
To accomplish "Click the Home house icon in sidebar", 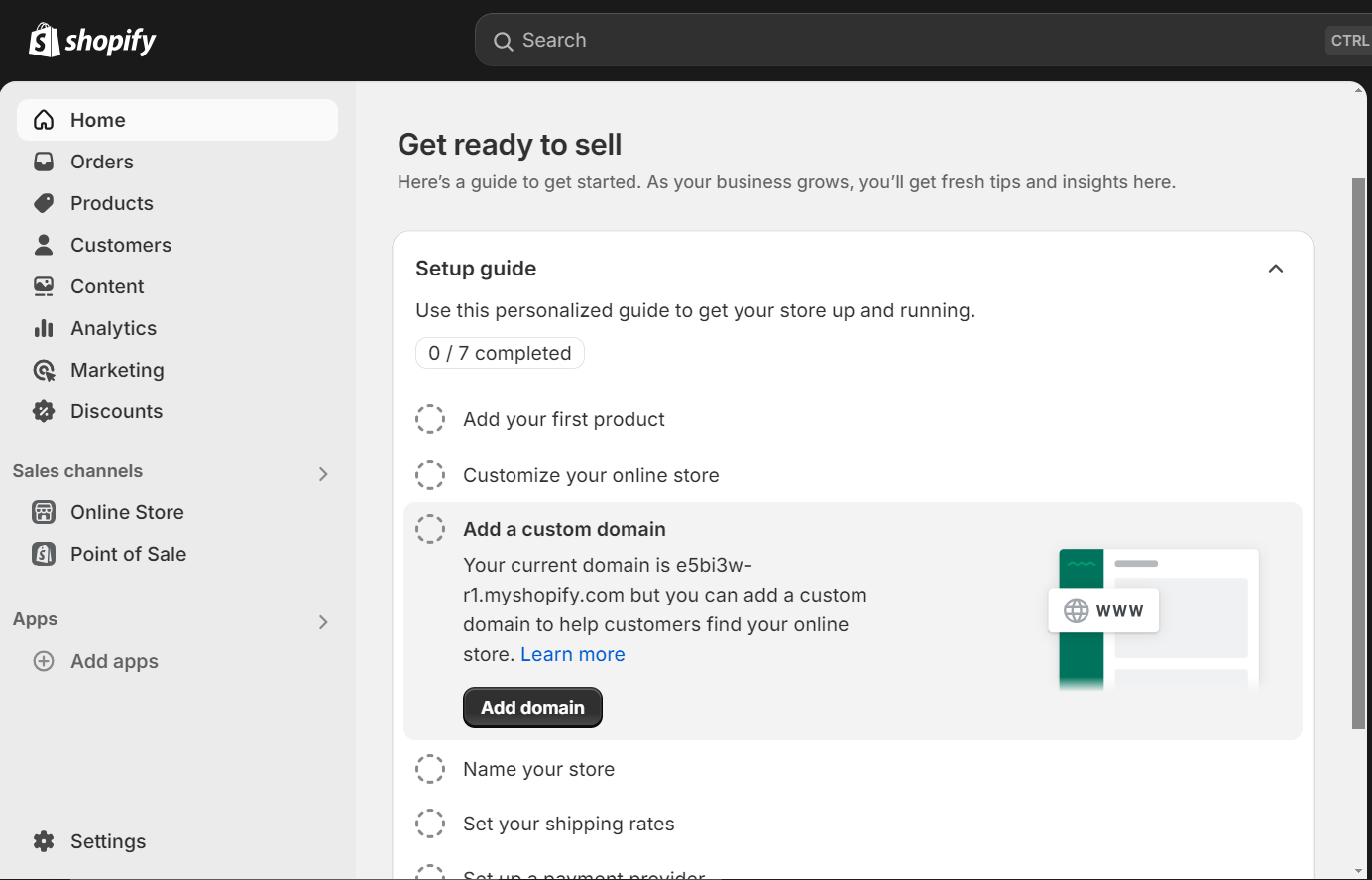I will (44, 120).
